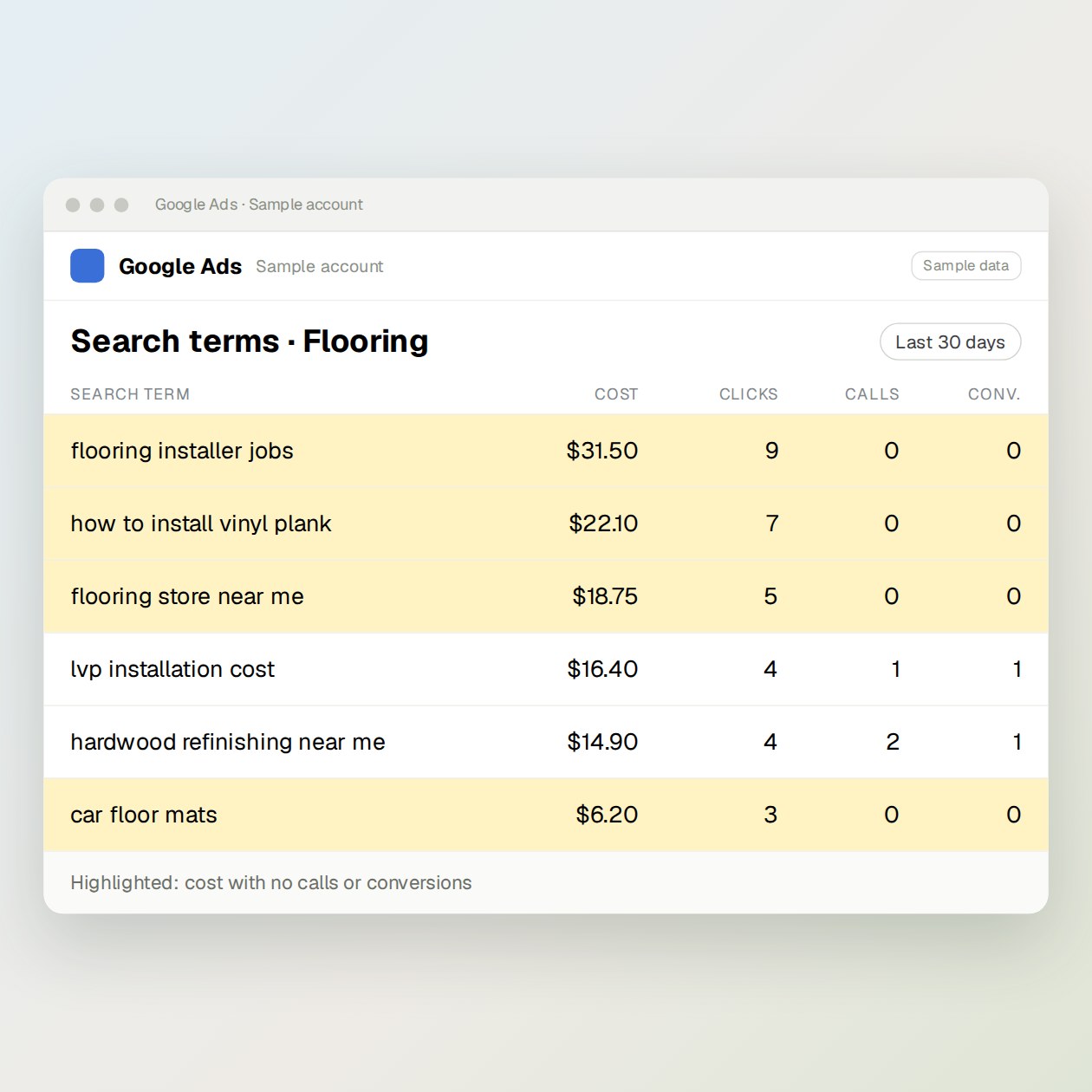1092x1092 pixels.
Task: Click the $22.10 cost value
Action: pos(603,523)
